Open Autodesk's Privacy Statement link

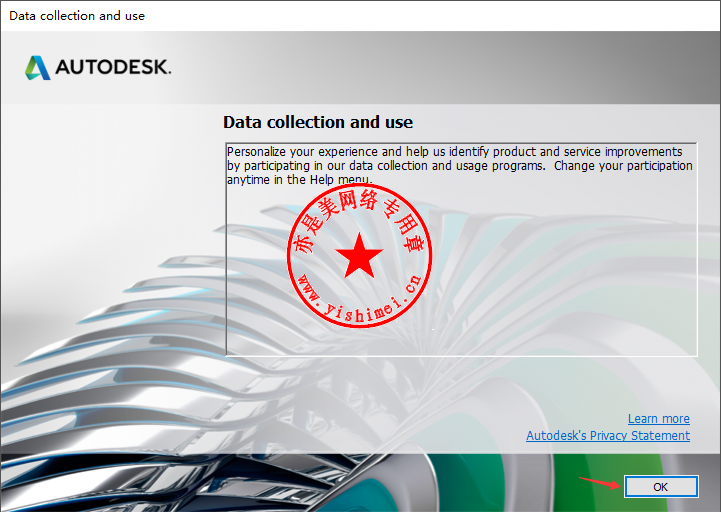pyautogui.click(x=608, y=435)
